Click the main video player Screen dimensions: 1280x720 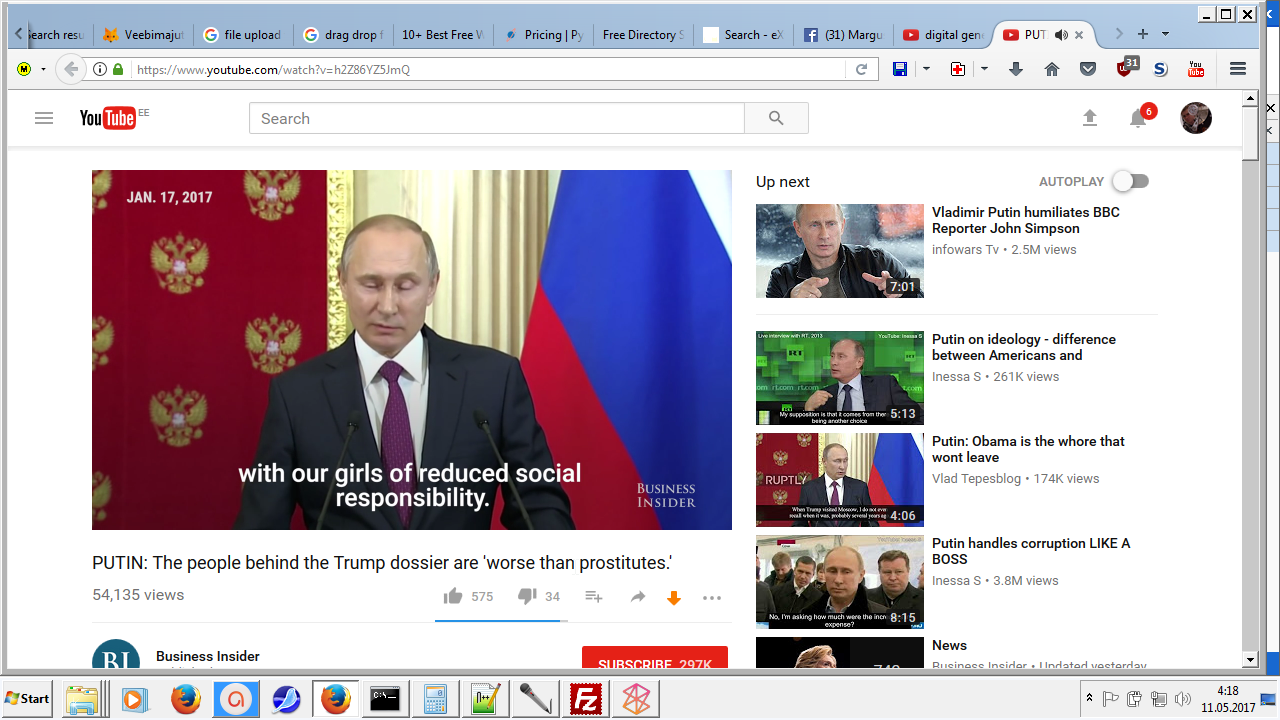point(412,350)
